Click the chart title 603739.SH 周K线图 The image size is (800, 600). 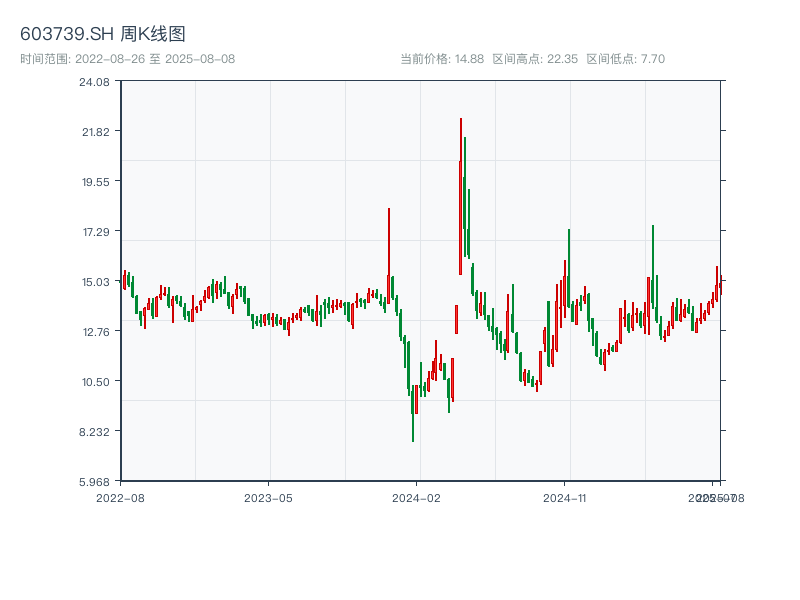pyautogui.click(x=103, y=34)
